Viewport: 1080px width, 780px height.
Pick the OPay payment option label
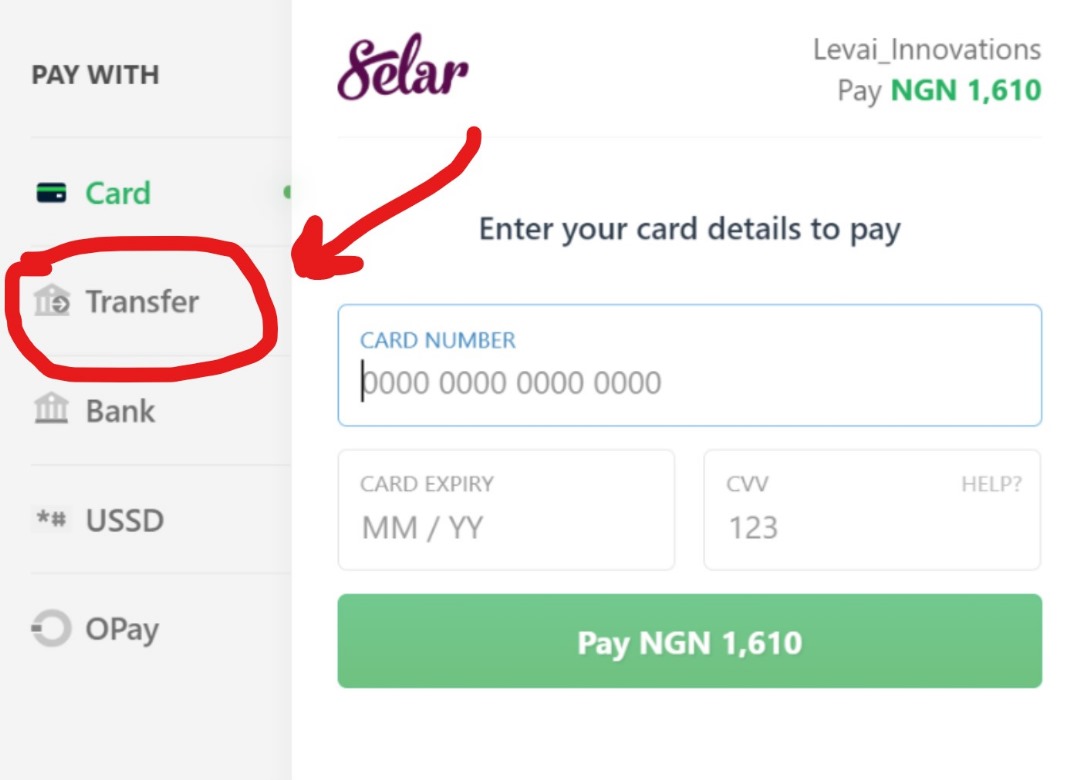(x=122, y=629)
